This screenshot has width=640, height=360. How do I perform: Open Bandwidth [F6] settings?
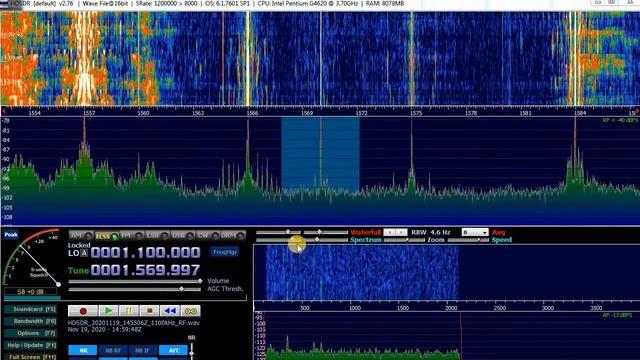point(31,321)
